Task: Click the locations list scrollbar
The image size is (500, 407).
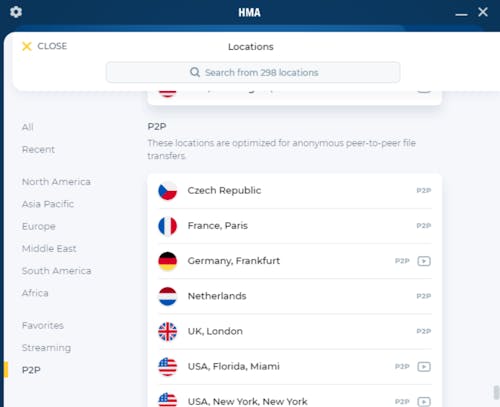Action: tap(496, 392)
